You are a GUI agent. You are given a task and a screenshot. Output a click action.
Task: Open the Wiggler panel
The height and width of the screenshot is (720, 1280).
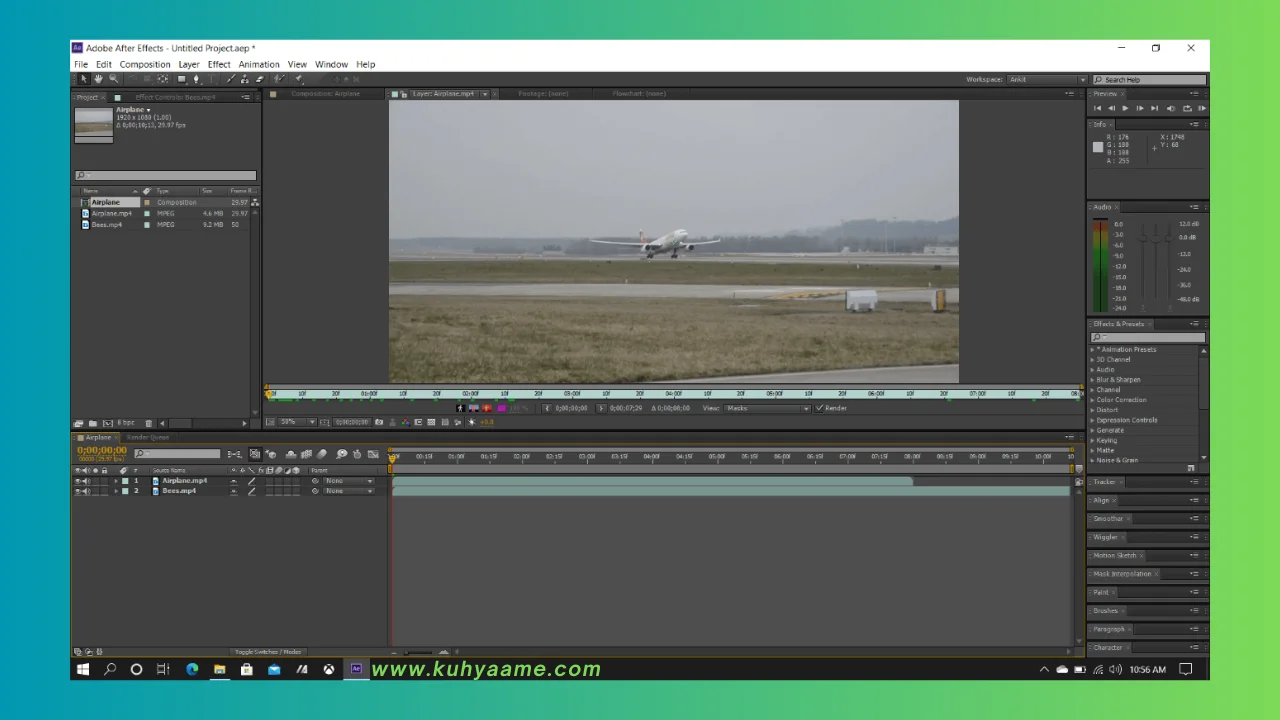click(1105, 537)
